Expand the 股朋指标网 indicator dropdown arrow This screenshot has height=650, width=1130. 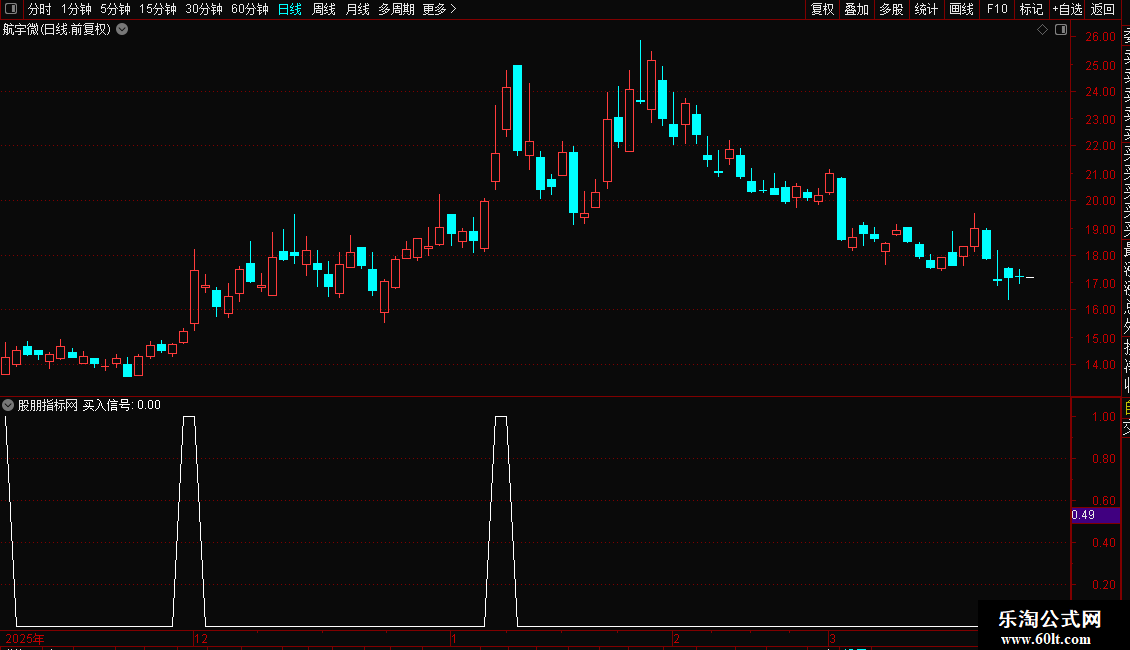[8, 405]
